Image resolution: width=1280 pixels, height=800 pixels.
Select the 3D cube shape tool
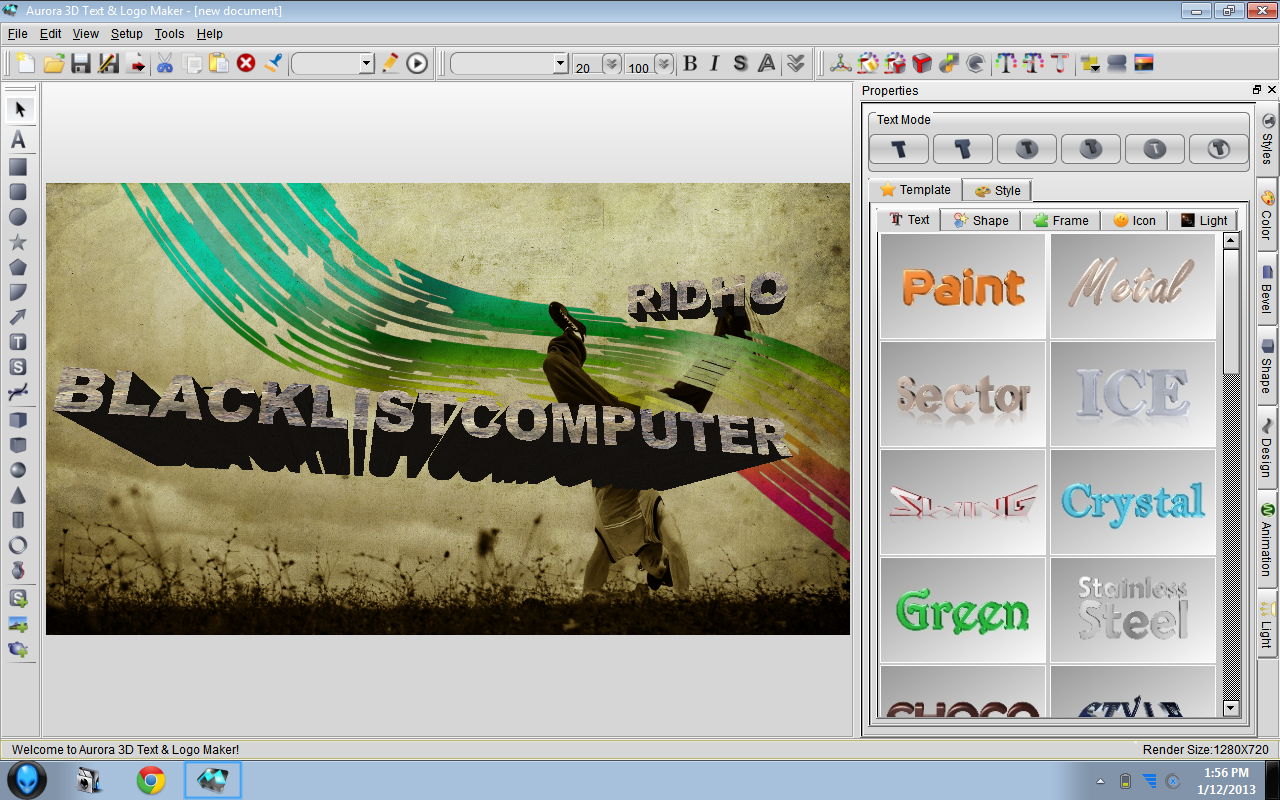coord(20,419)
